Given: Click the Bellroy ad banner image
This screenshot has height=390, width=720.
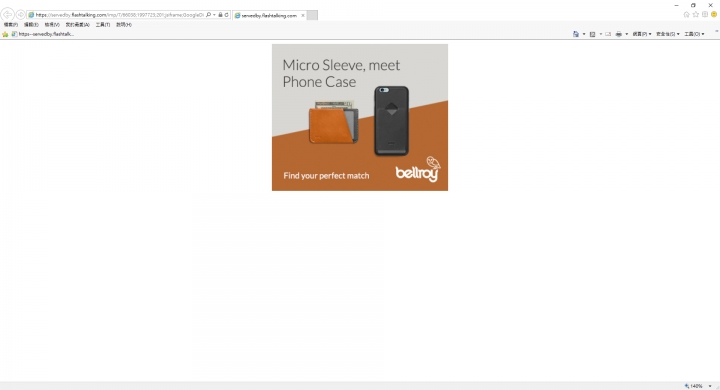Looking at the screenshot, I should point(360,117).
